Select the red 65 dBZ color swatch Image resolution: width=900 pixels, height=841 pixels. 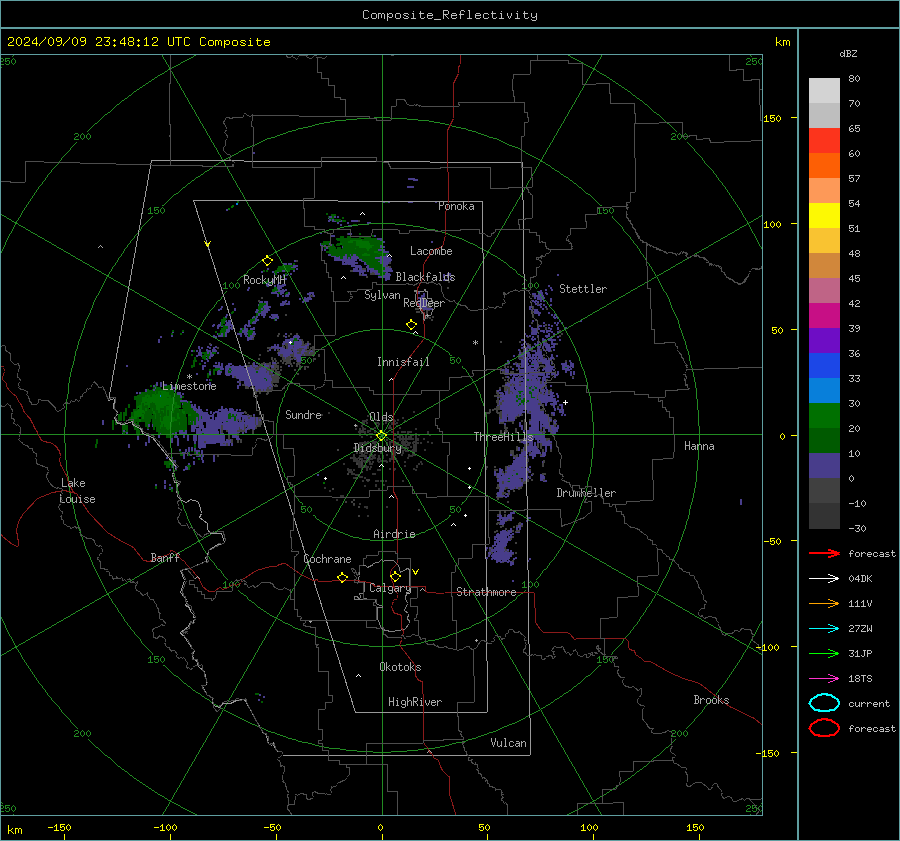click(824, 140)
